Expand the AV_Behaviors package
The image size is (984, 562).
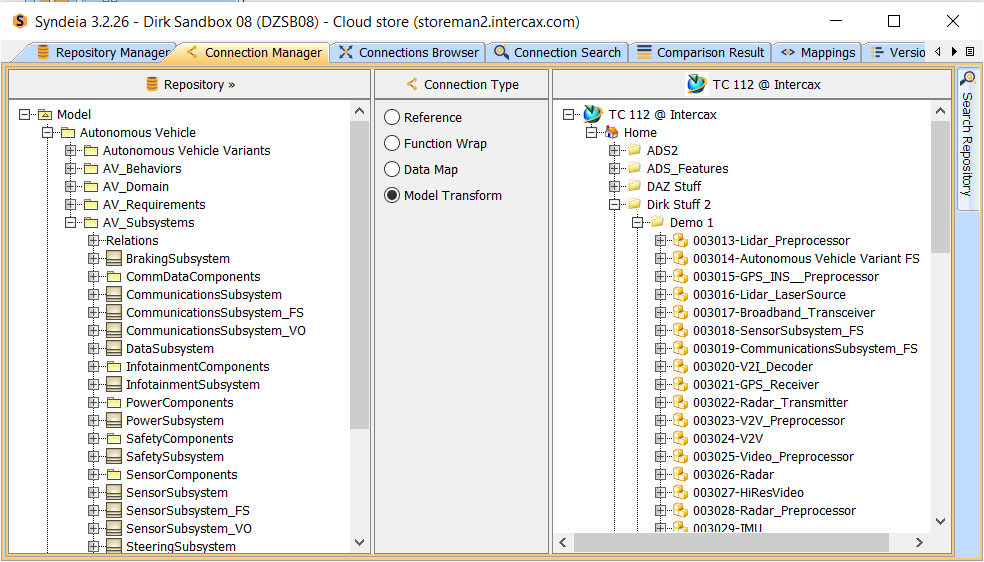point(70,169)
